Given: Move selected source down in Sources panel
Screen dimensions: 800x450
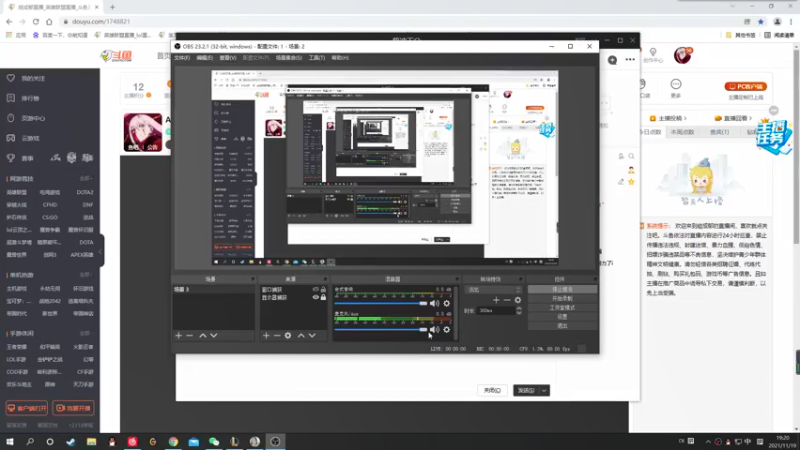Looking at the screenshot, I should pyautogui.click(x=312, y=335).
